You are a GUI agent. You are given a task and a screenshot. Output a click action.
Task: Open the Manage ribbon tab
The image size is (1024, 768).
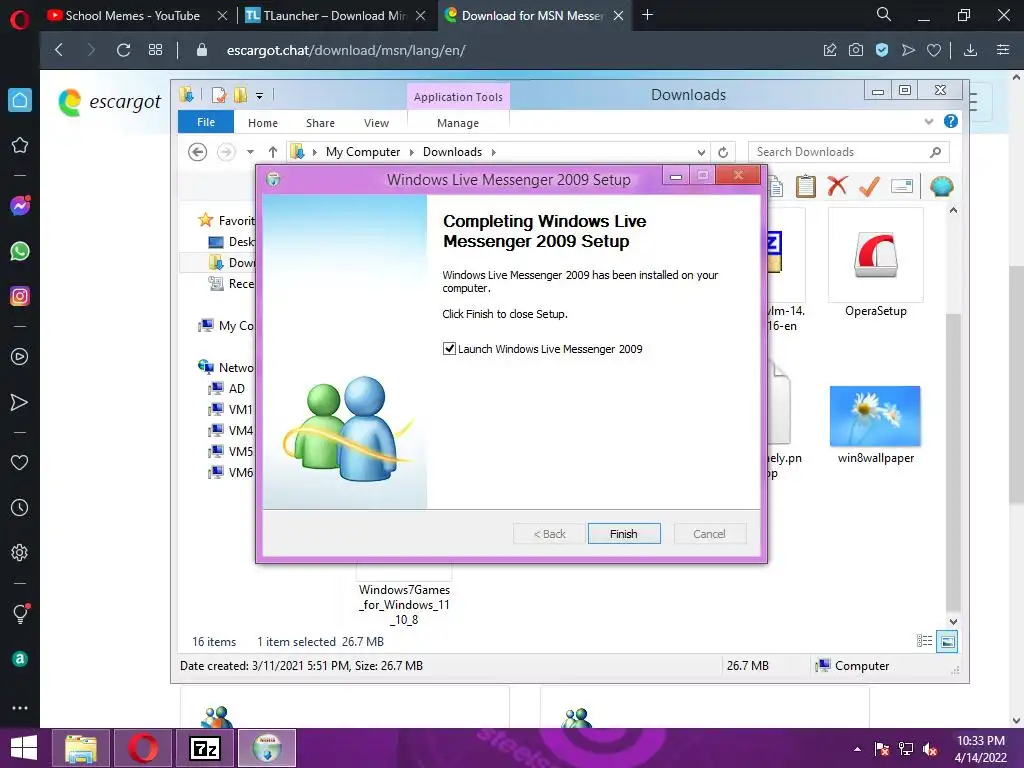tap(458, 123)
